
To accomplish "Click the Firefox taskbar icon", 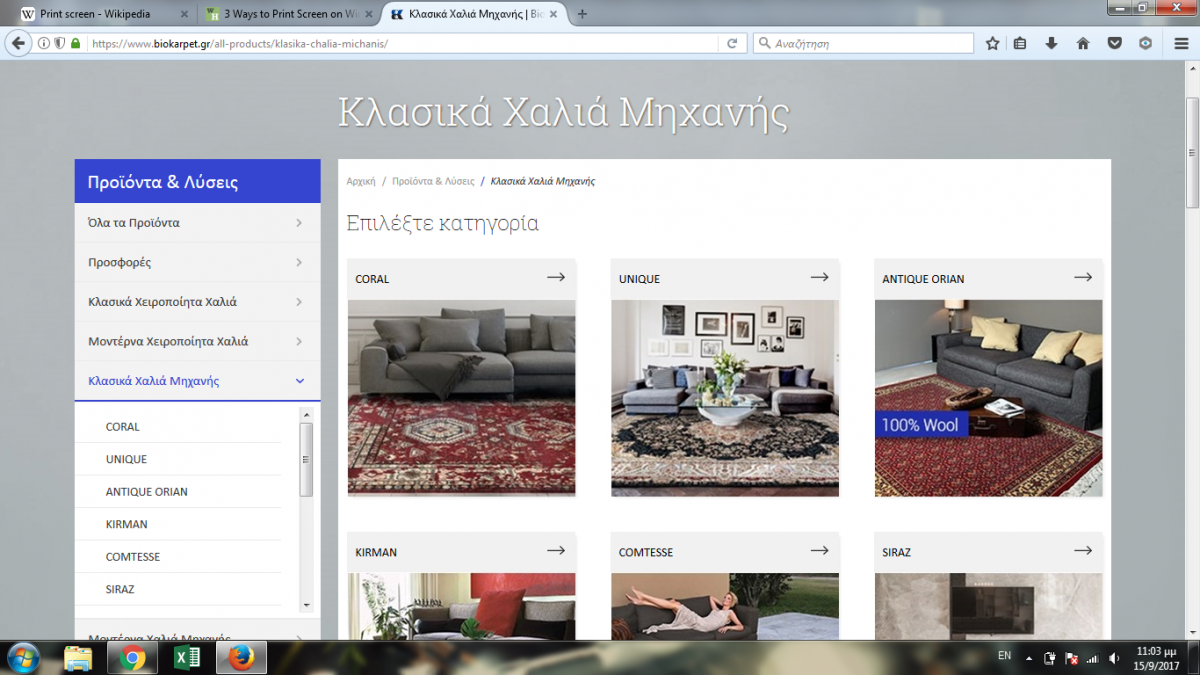I will click(240, 658).
